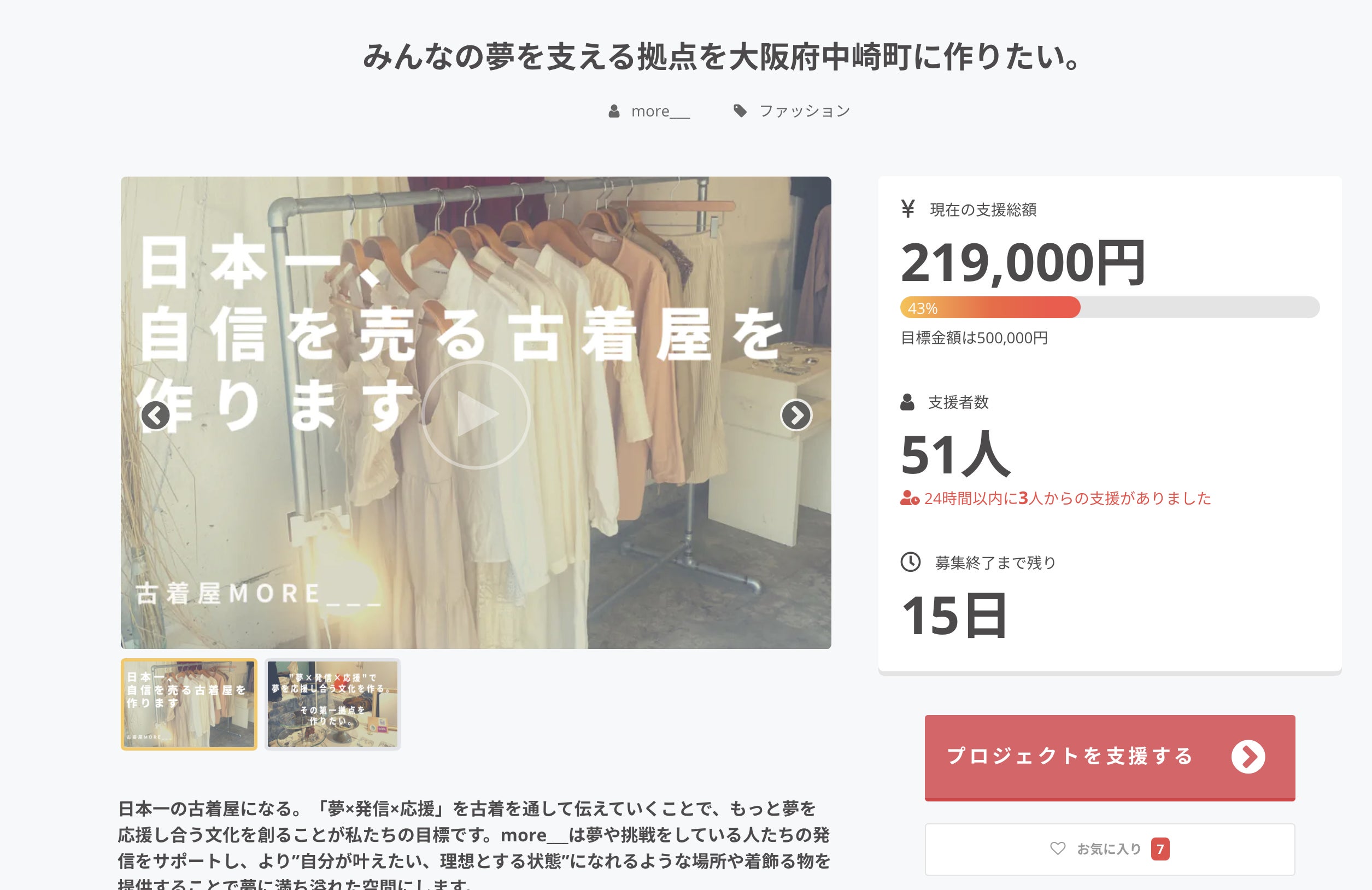
Task: Click the red favorite count badge 7
Action: [1160, 848]
